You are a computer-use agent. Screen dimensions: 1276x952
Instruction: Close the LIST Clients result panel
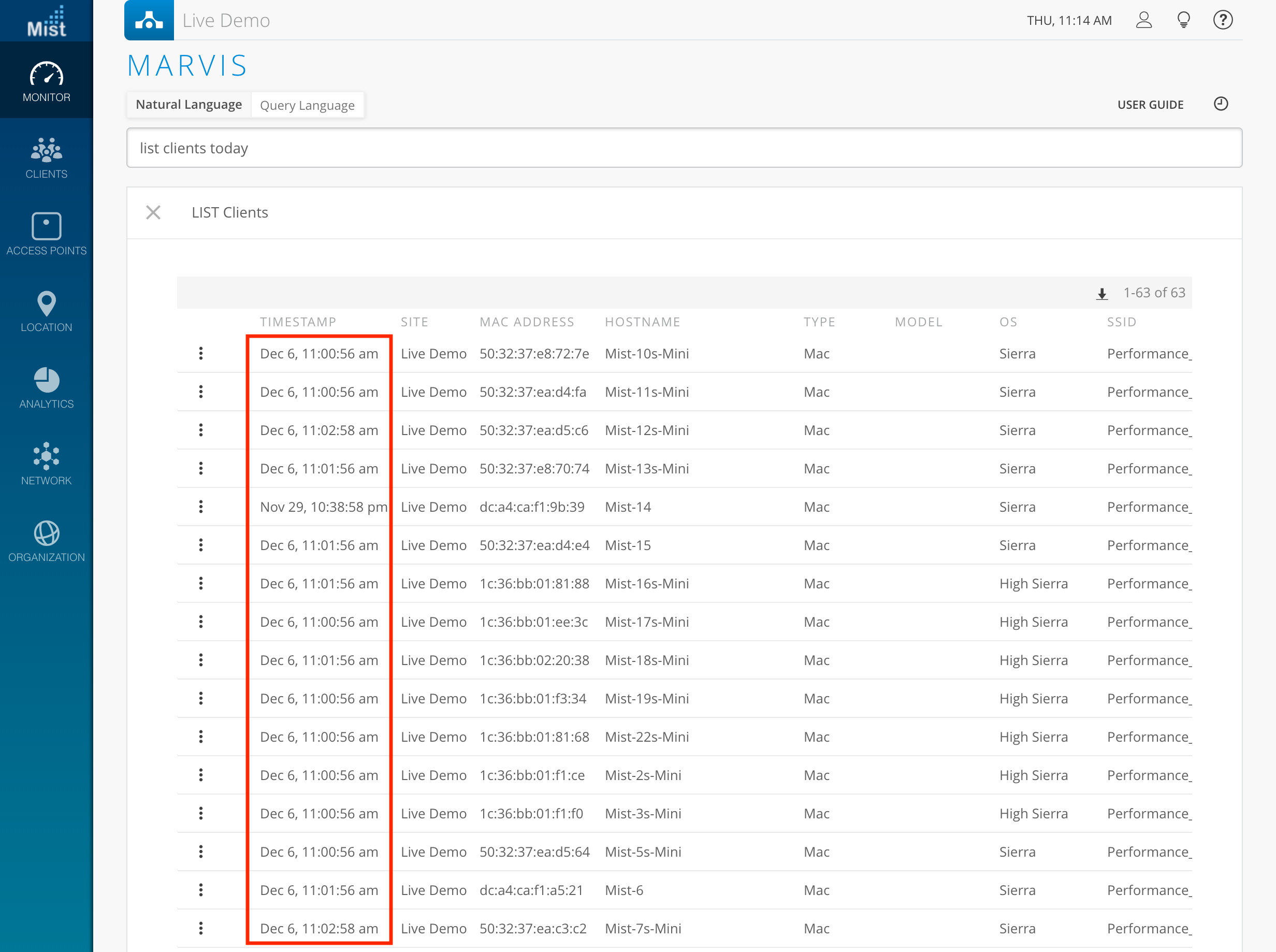click(153, 213)
